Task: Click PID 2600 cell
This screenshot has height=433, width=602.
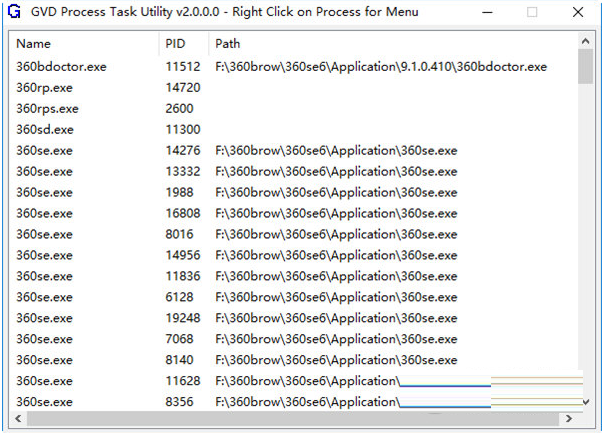Action: (x=179, y=109)
